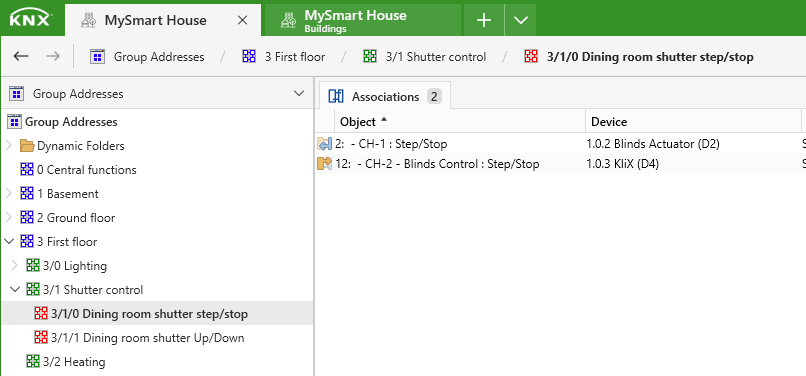Viewport: 806px width, 376px height.
Task: Expand the 3/0 Lighting middle group
Action: (x=15, y=266)
